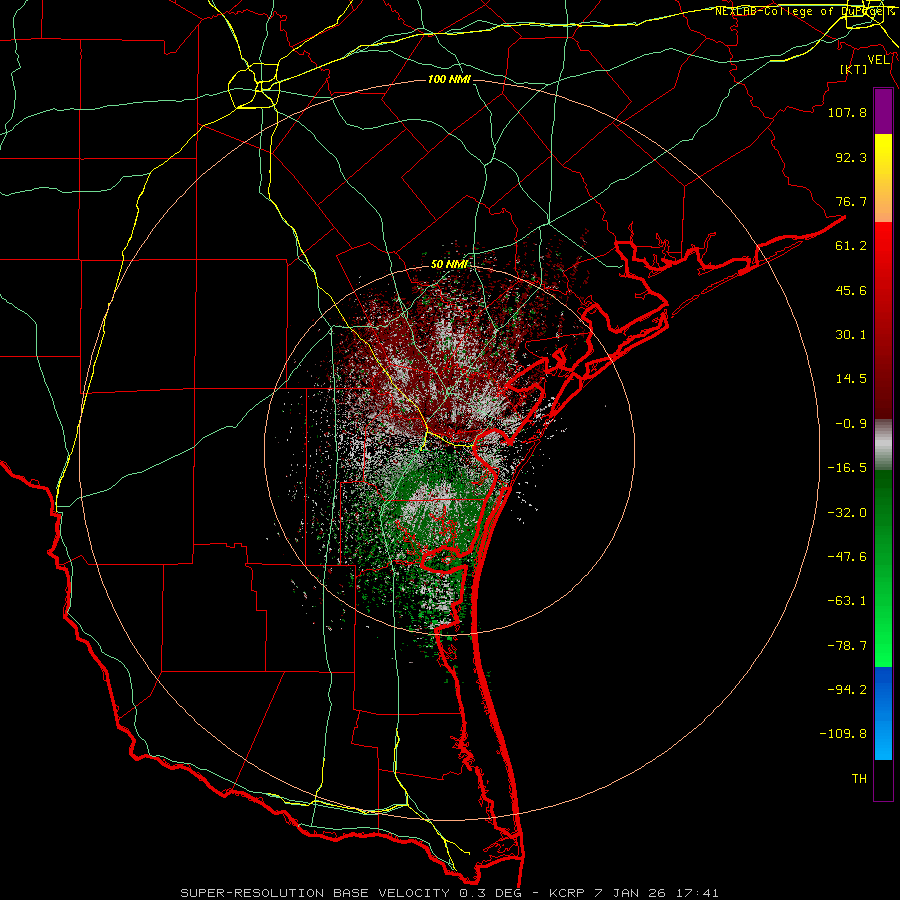Click the 45.6 legend value
The height and width of the screenshot is (900, 900).
851,290
